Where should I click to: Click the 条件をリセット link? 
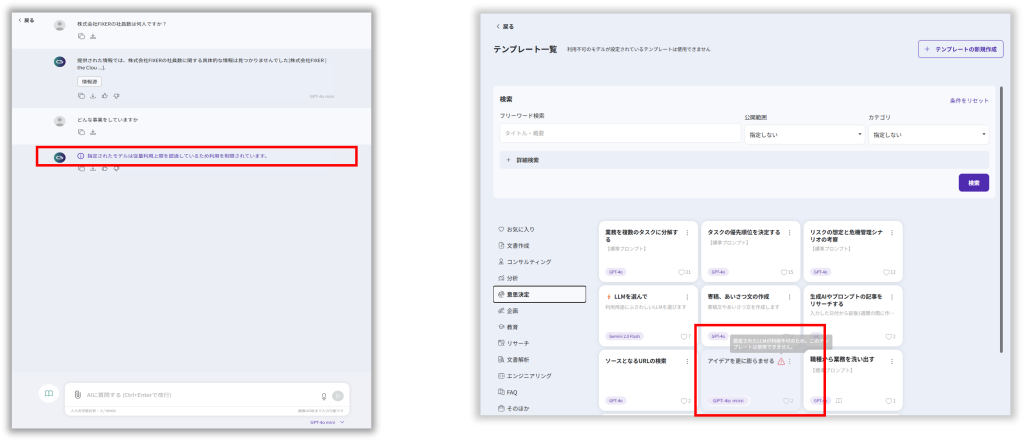coord(968,100)
